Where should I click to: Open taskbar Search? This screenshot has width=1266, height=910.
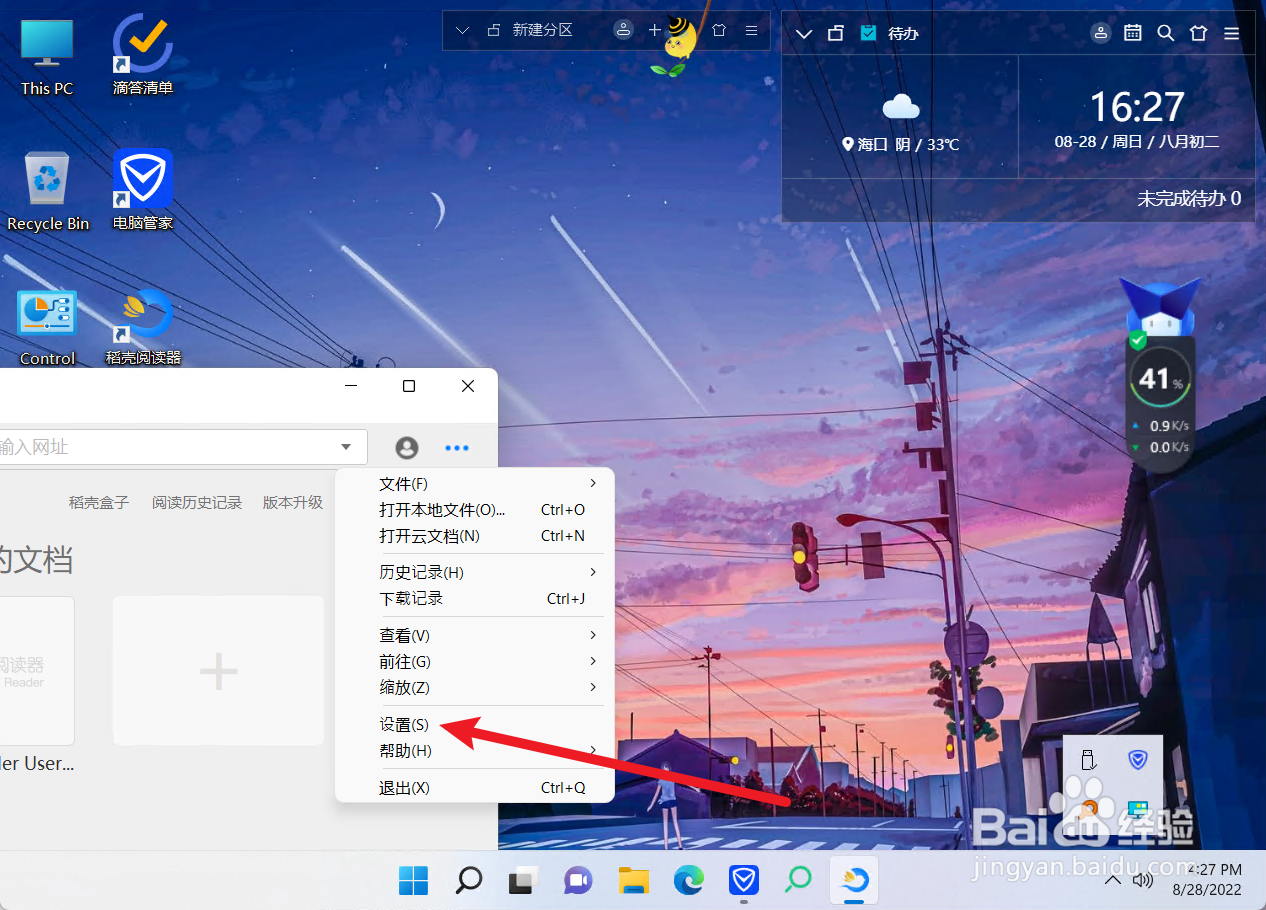coord(468,880)
